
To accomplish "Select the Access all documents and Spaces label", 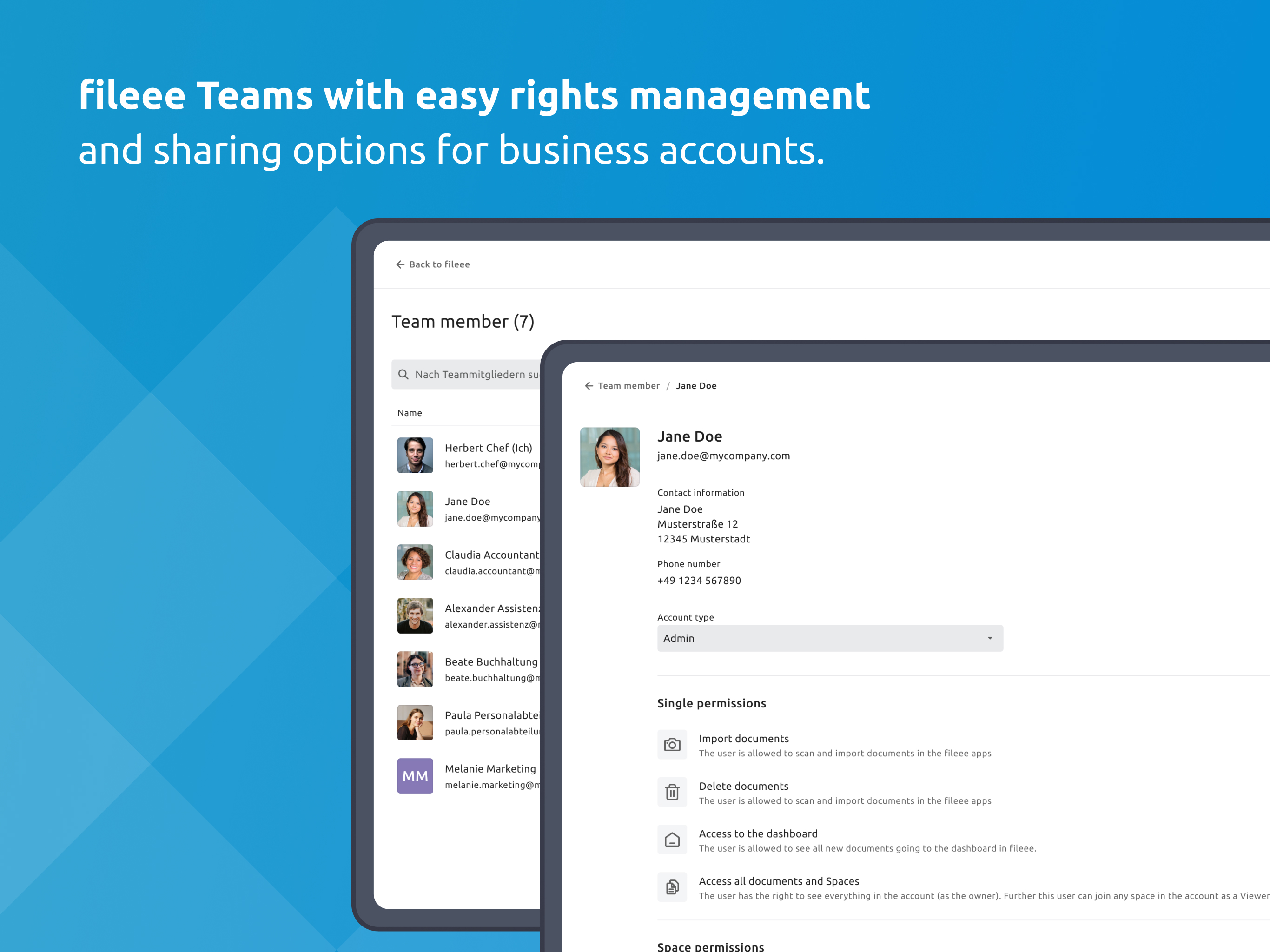I will (x=779, y=881).
